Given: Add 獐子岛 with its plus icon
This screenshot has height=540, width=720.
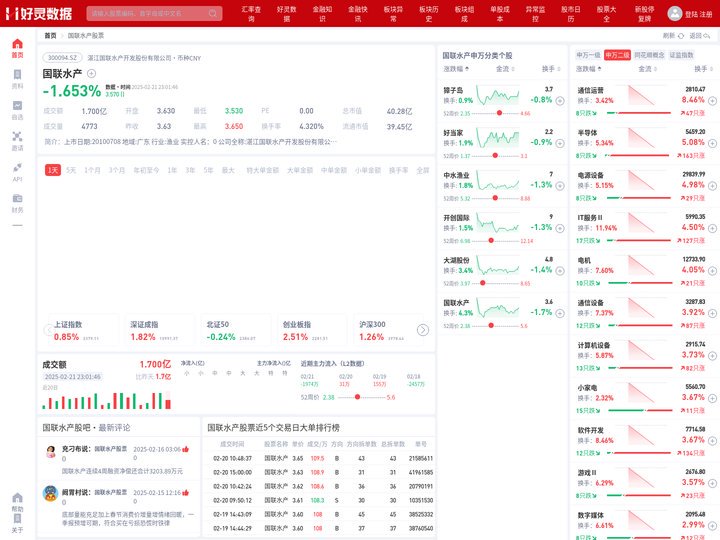Looking at the screenshot, I should [560, 101].
